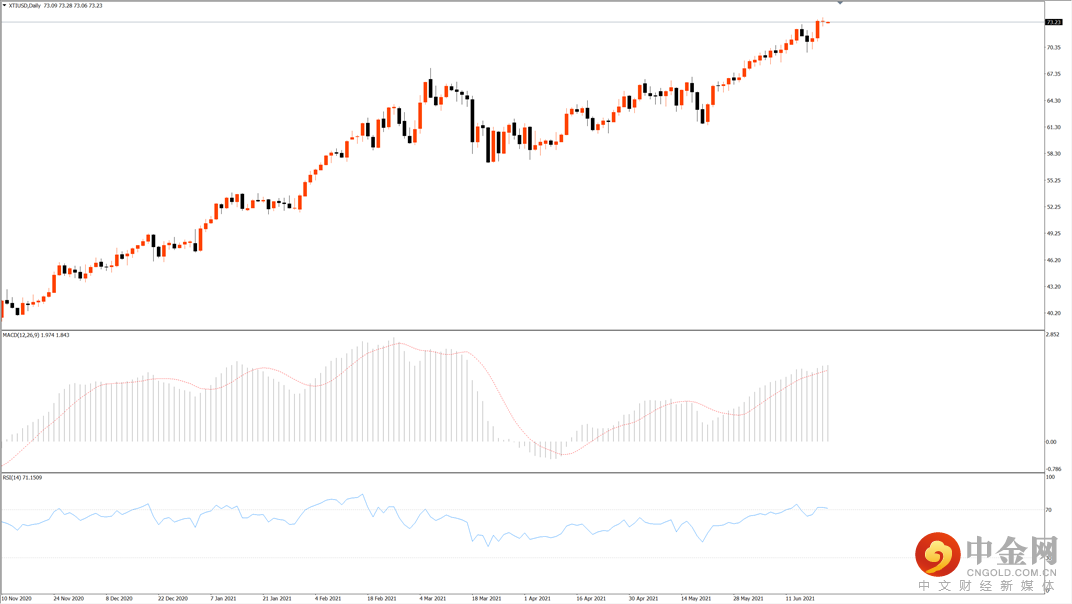Image resolution: width=1072 pixels, height=604 pixels.
Task: Click the black 73.23 current price tag
Action: (x=1054, y=23)
